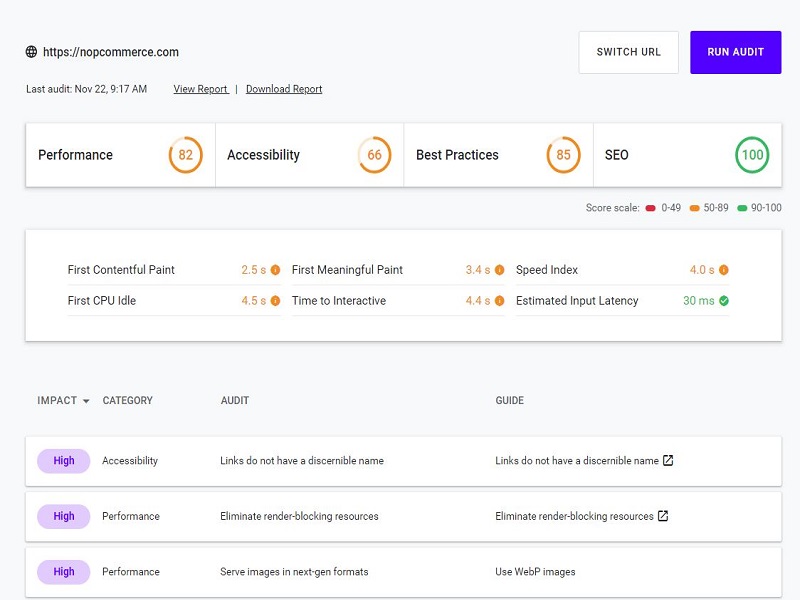Click the Best Practices score circle 85
Image resolution: width=800 pixels, height=600 pixels.
tap(563, 155)
